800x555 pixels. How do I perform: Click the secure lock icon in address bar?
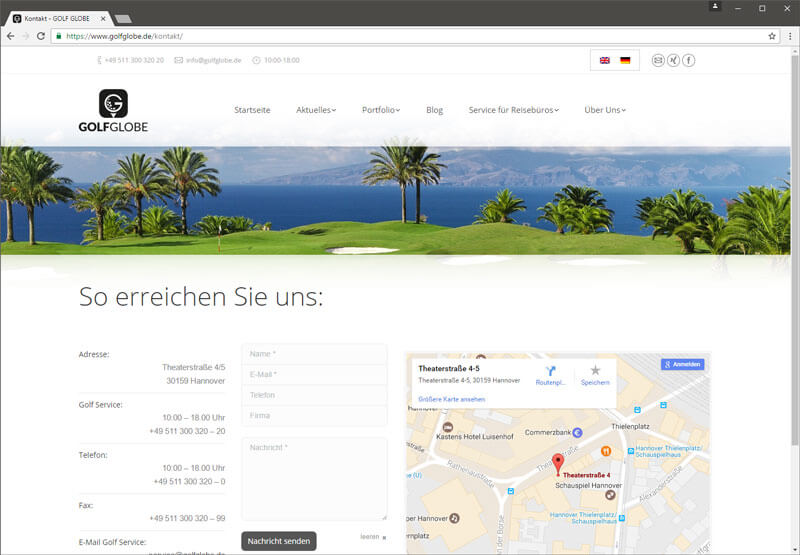click(x=59, y=36)
